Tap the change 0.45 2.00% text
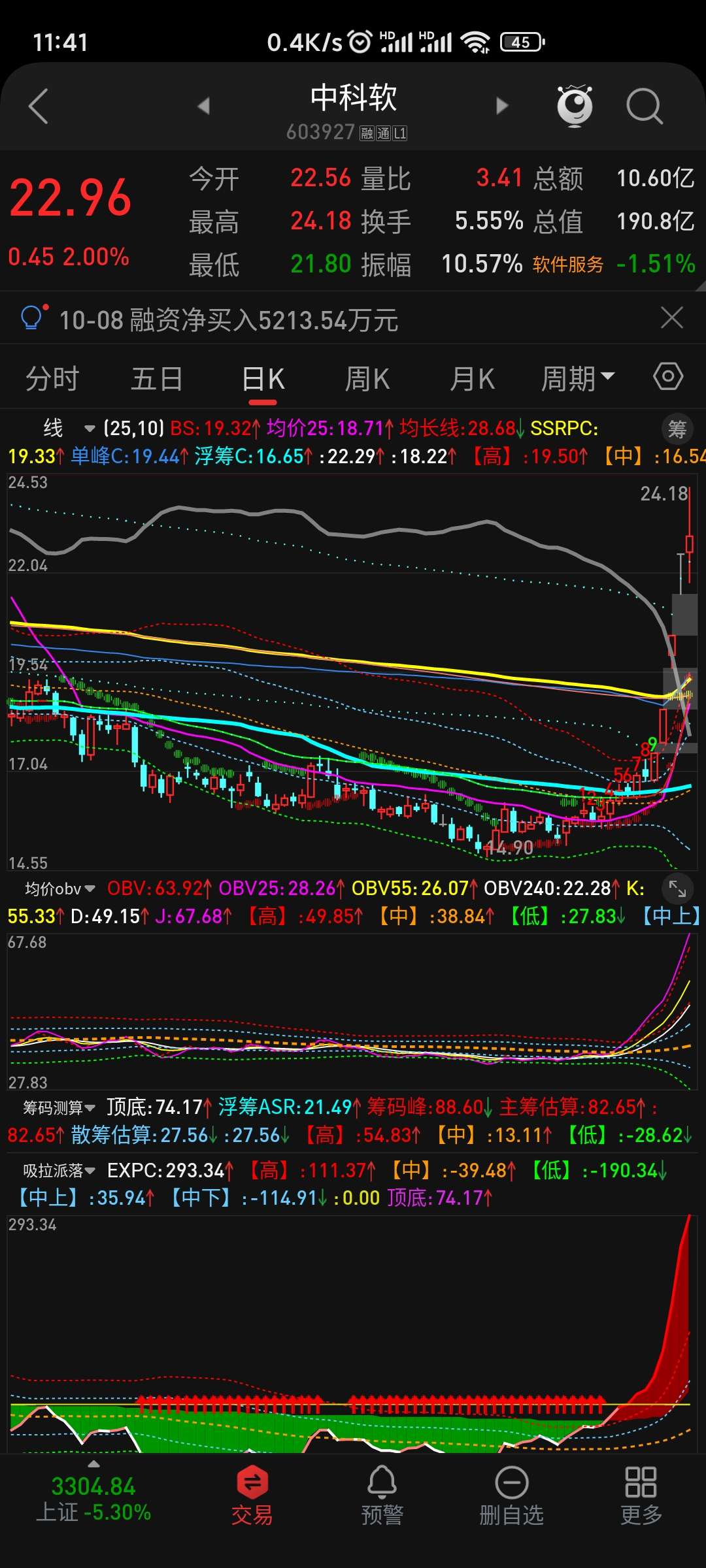Viewport: 706px width, 1568px height. [69, 256]
